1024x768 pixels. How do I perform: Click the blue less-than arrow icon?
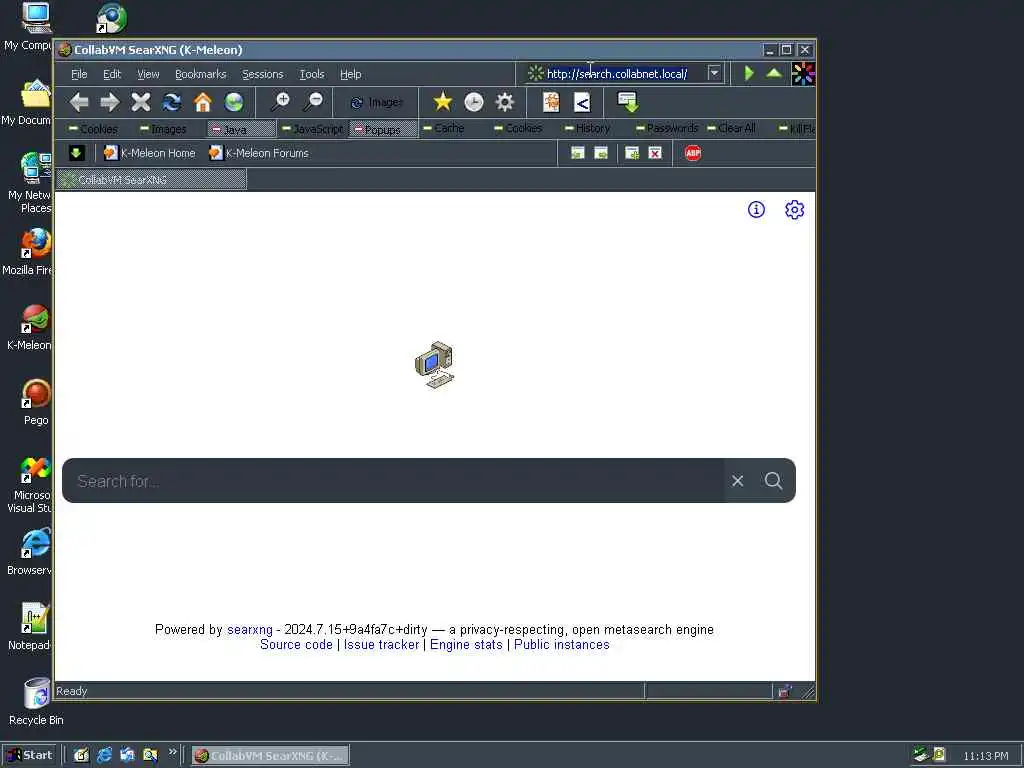[x=582, y=102]
